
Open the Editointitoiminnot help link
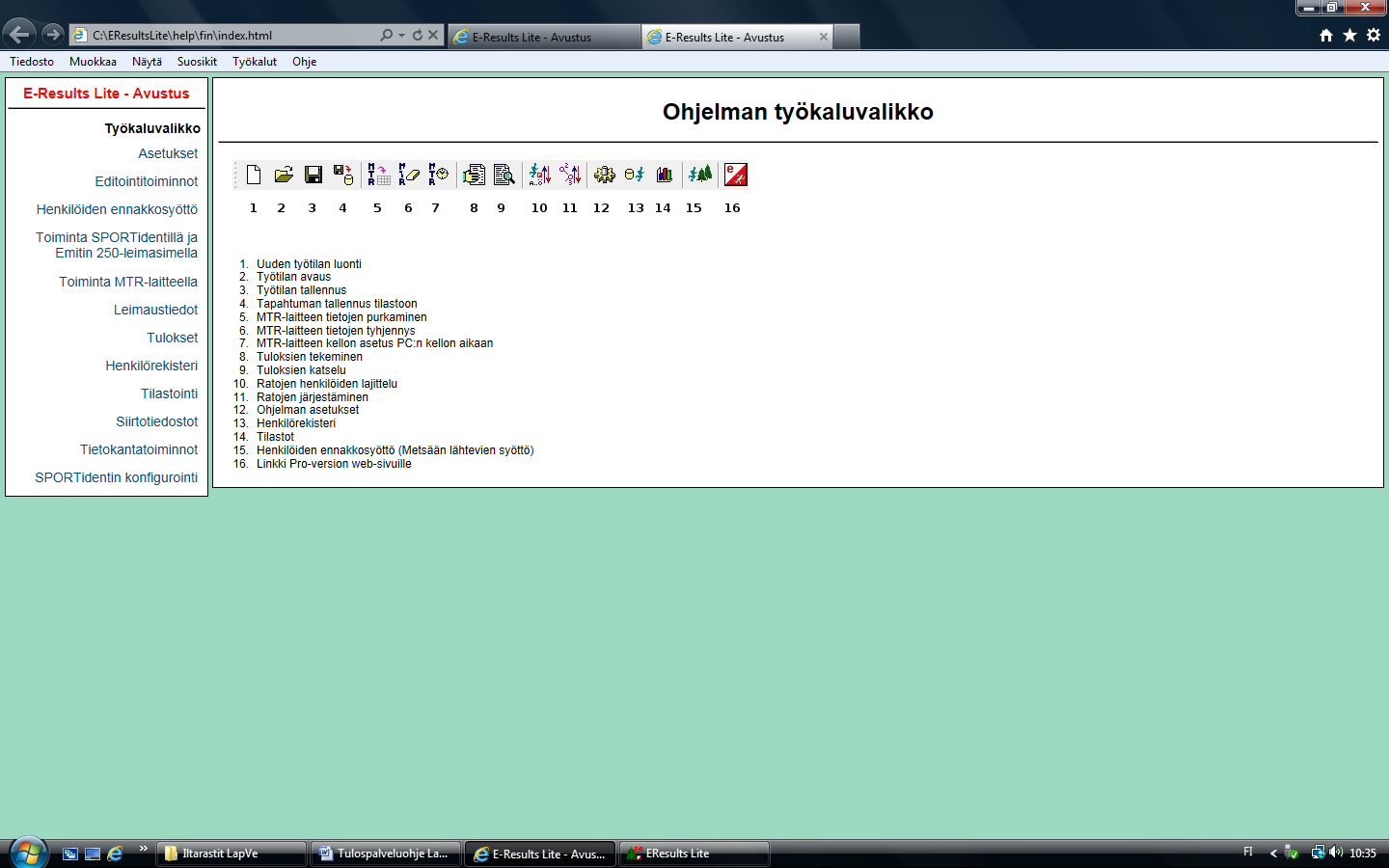(x=147, y=181)
